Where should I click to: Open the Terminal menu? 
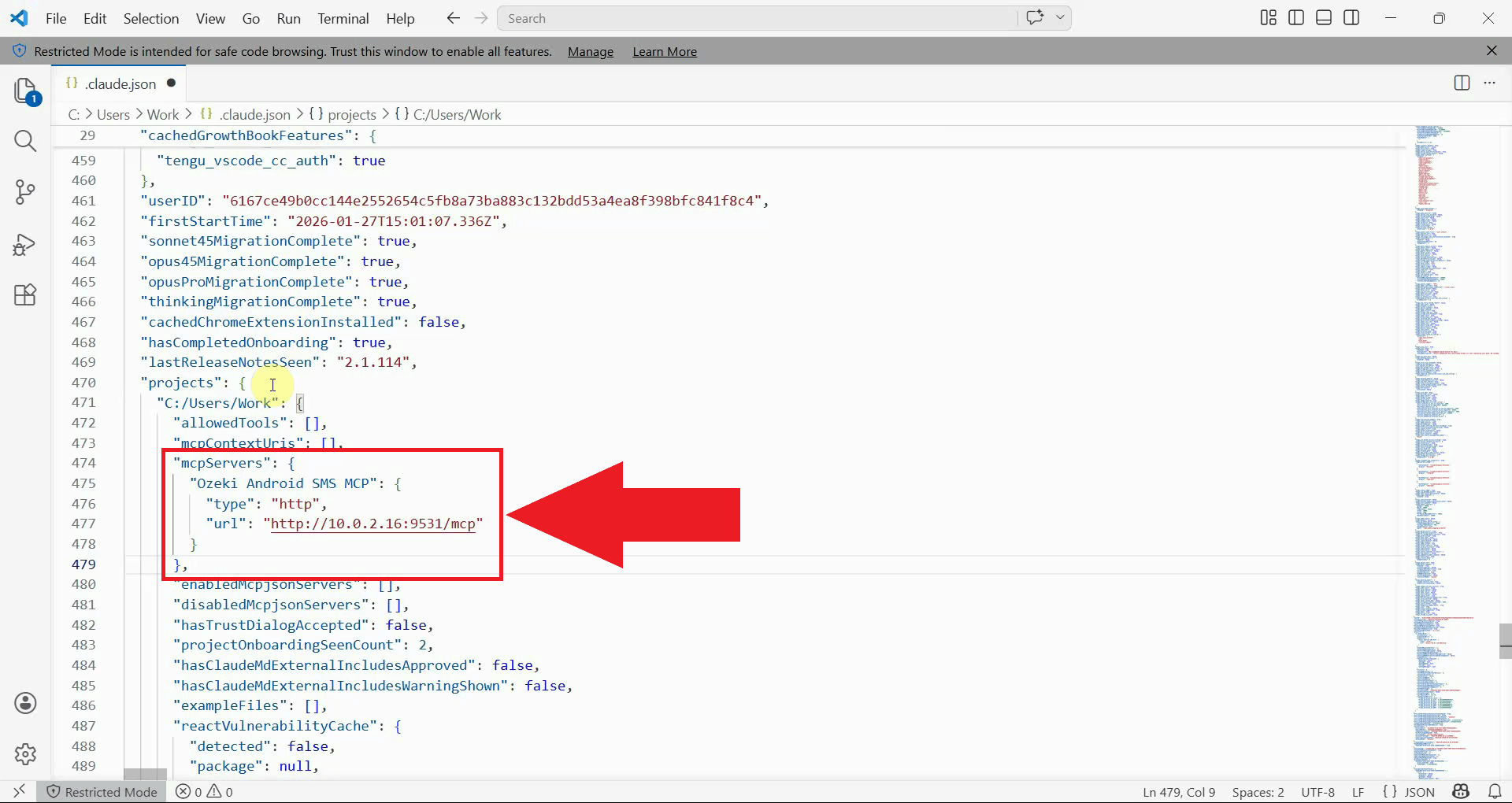[343, 18]
